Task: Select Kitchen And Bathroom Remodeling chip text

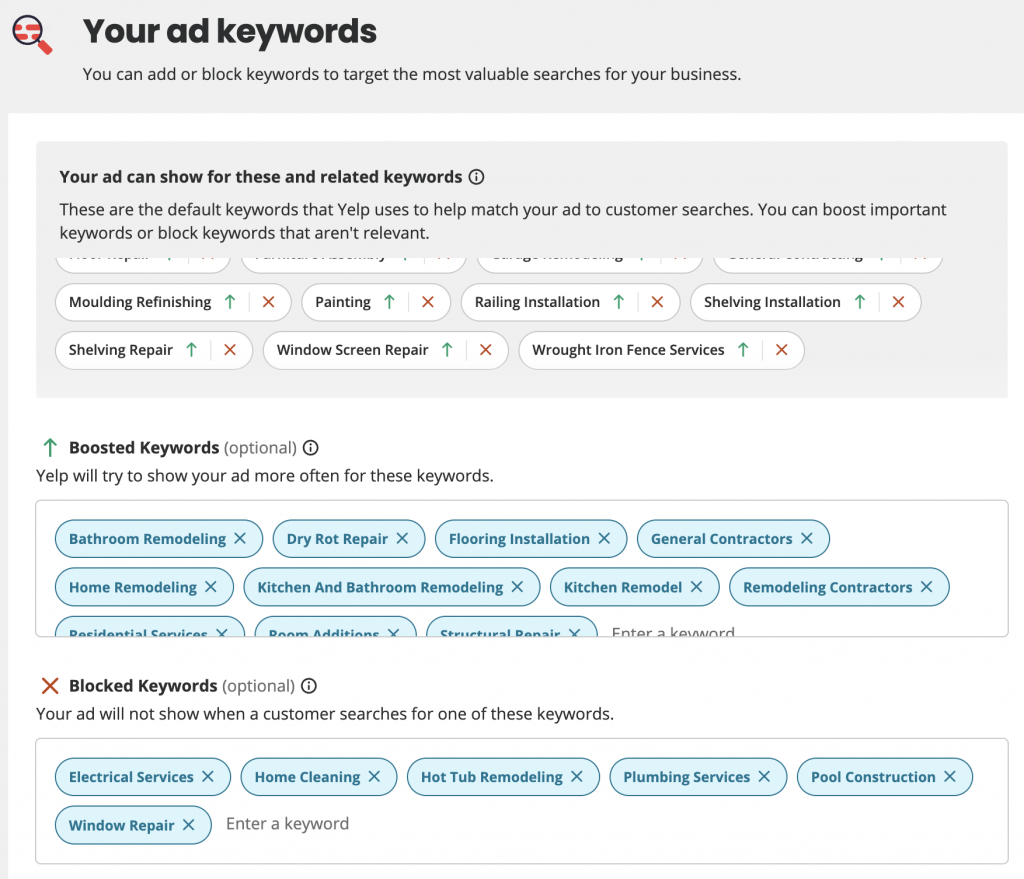Action: 380,587
